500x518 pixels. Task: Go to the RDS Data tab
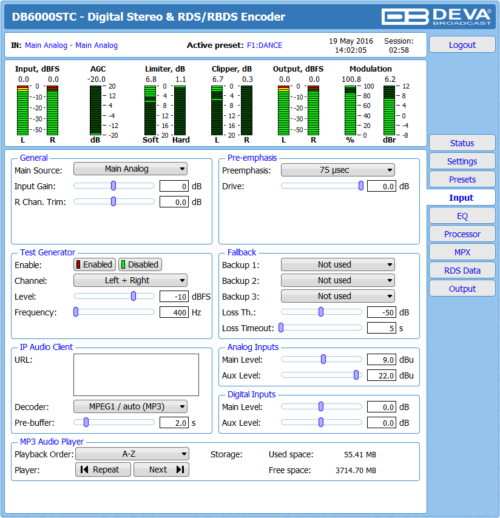462,270
